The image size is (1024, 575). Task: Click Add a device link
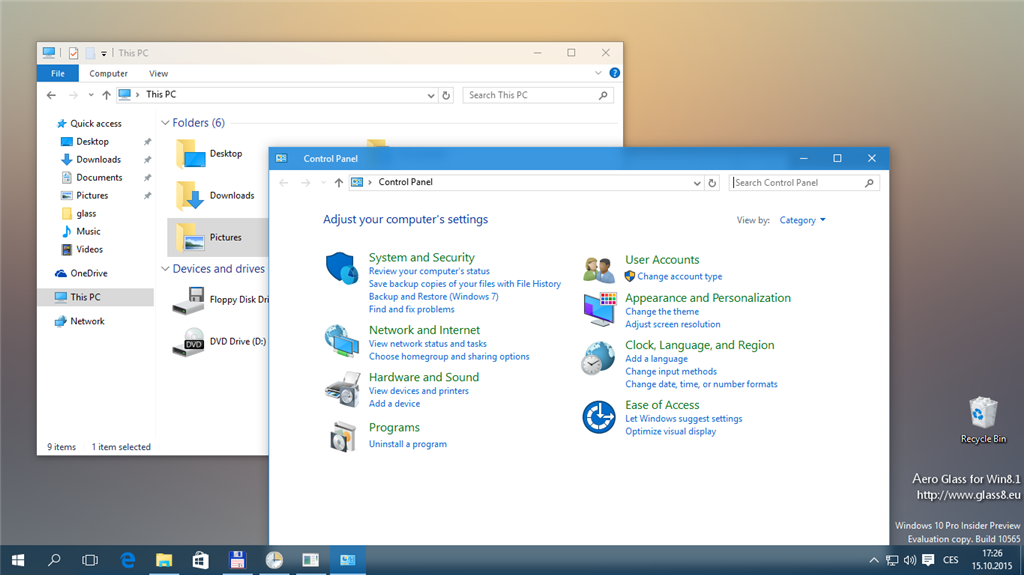tap(394, 404)
